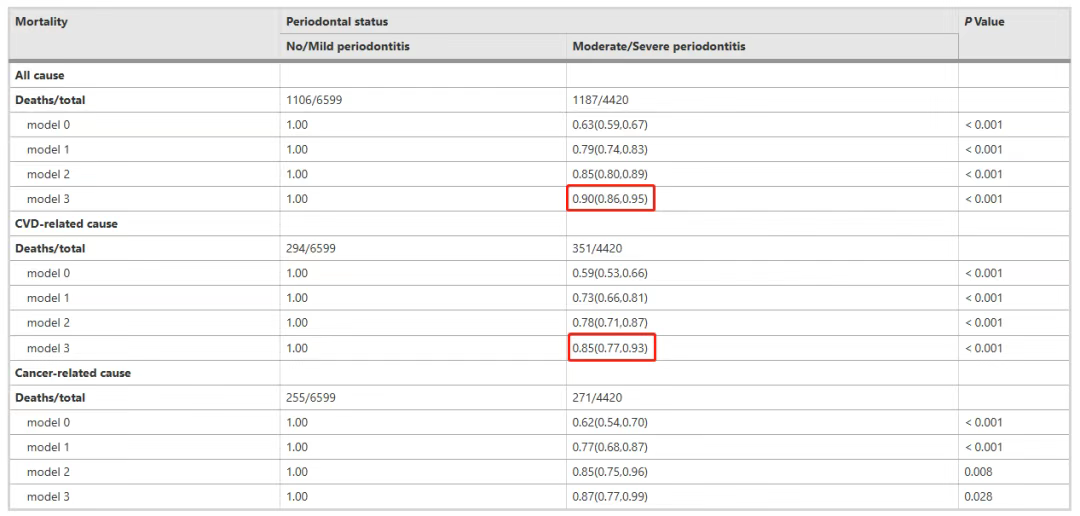Select the 271/4420 cancer deaths cell
The width and height of the screenshot is (1080, 516).
tap(762, 398)
